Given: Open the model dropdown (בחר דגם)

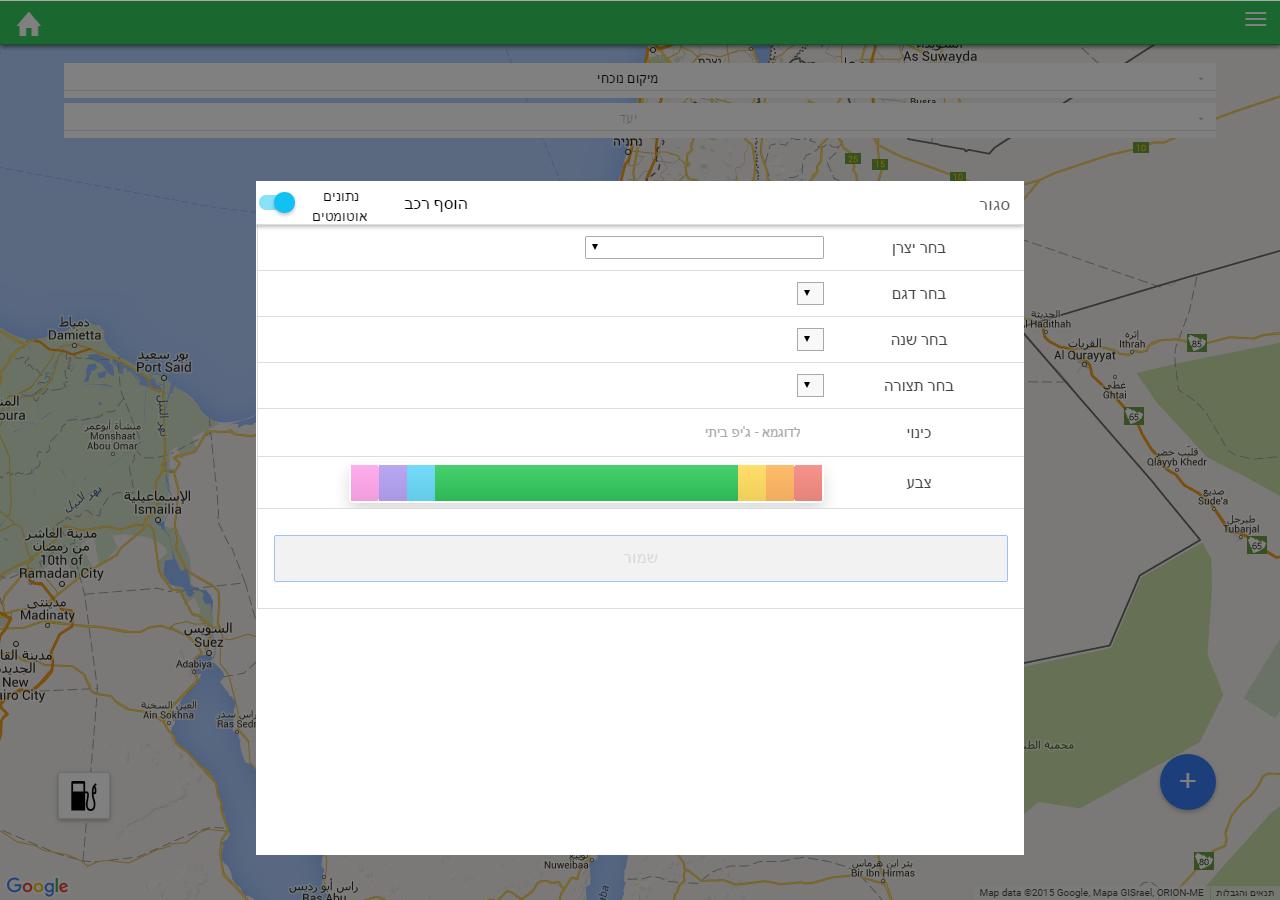Looking at the screenshot, I should pyautogui.click(x=810, y=293).
